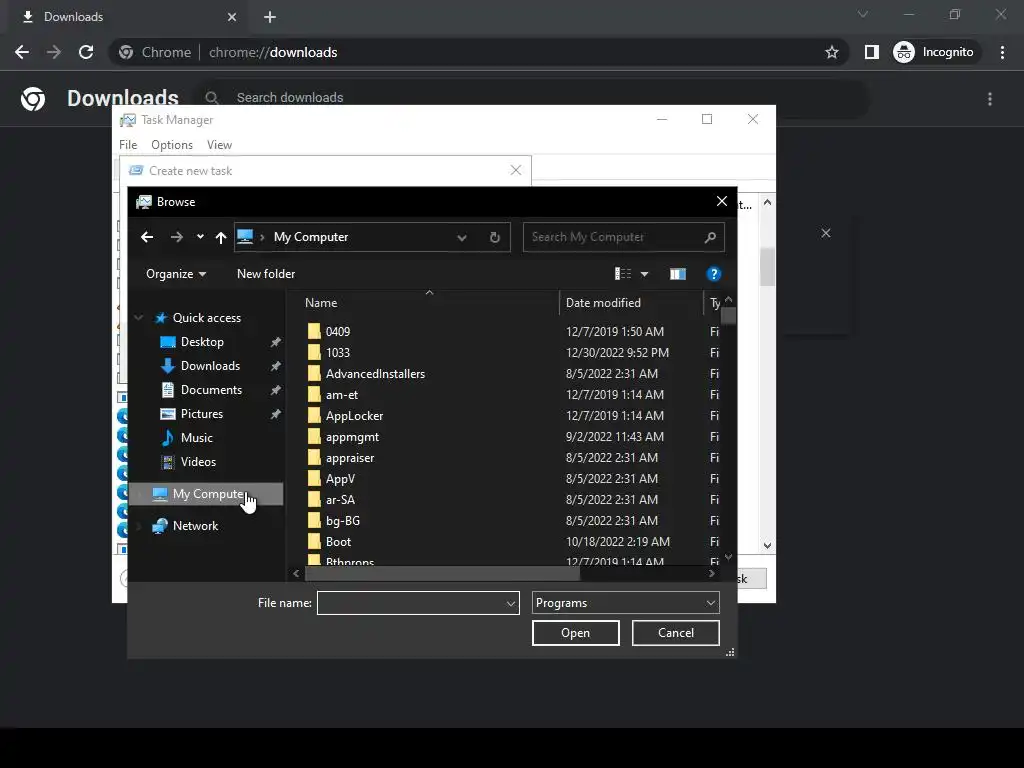Viewport: 1024px width, 768px height.
Task: Bookmark this Chrome page star
Action: tap(831, 52)
